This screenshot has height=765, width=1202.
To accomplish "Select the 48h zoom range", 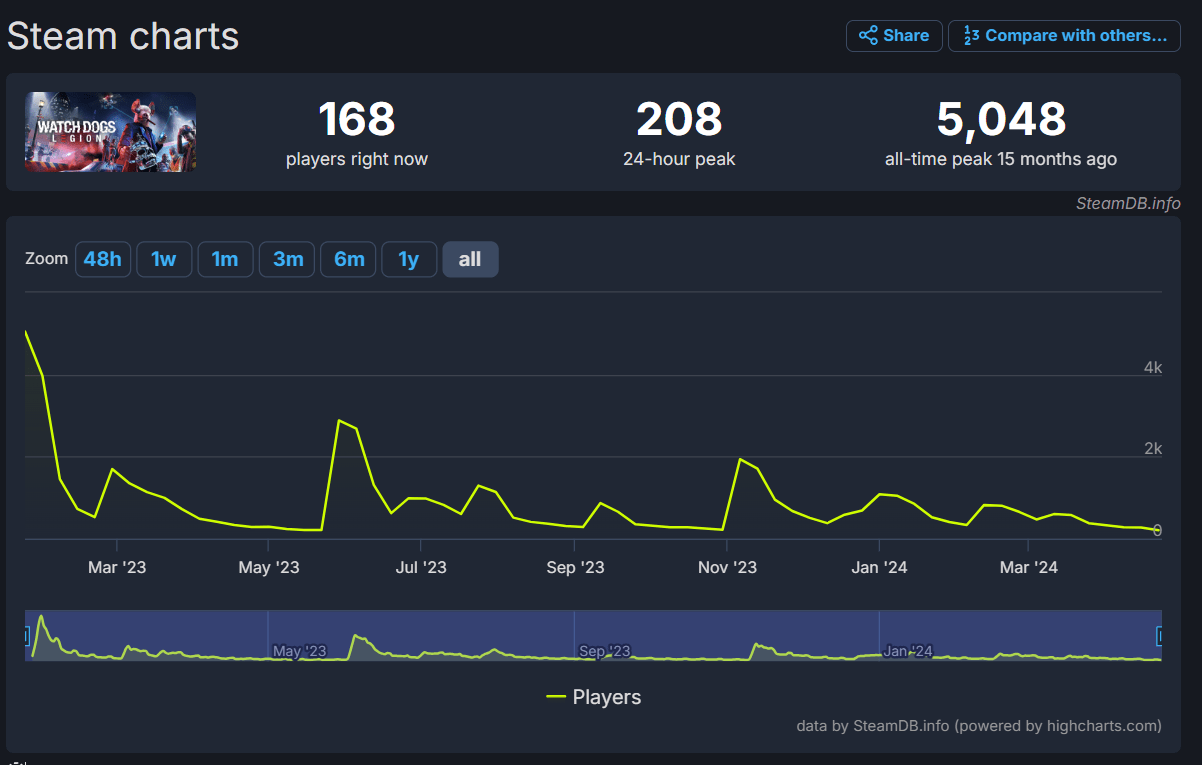I will click(103, 260).
